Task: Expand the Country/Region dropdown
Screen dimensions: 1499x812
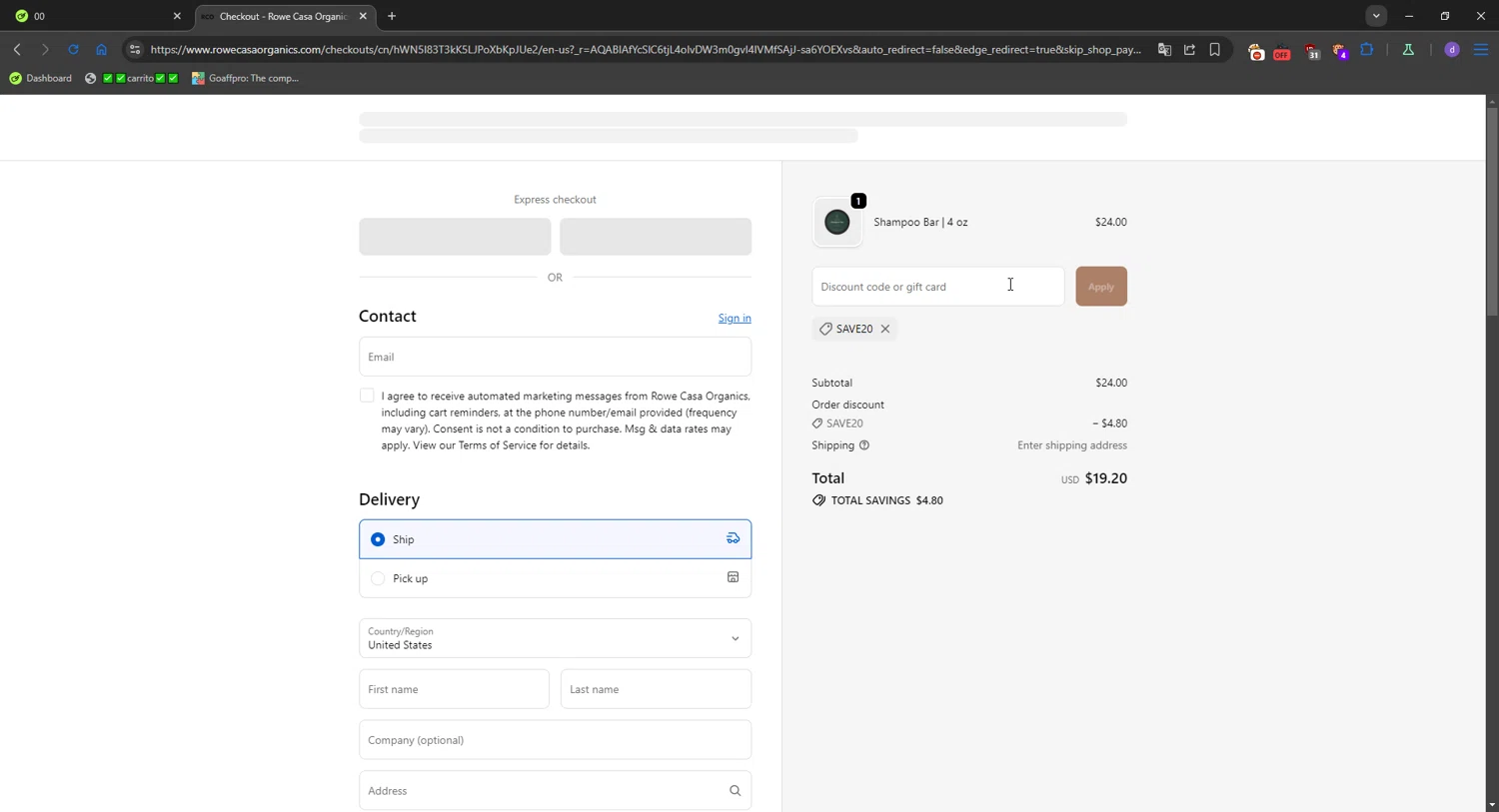Action: (555, 638)
